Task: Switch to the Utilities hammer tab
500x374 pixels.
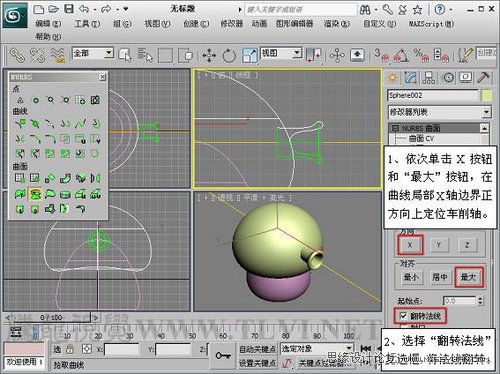Action: click(483, 78)
